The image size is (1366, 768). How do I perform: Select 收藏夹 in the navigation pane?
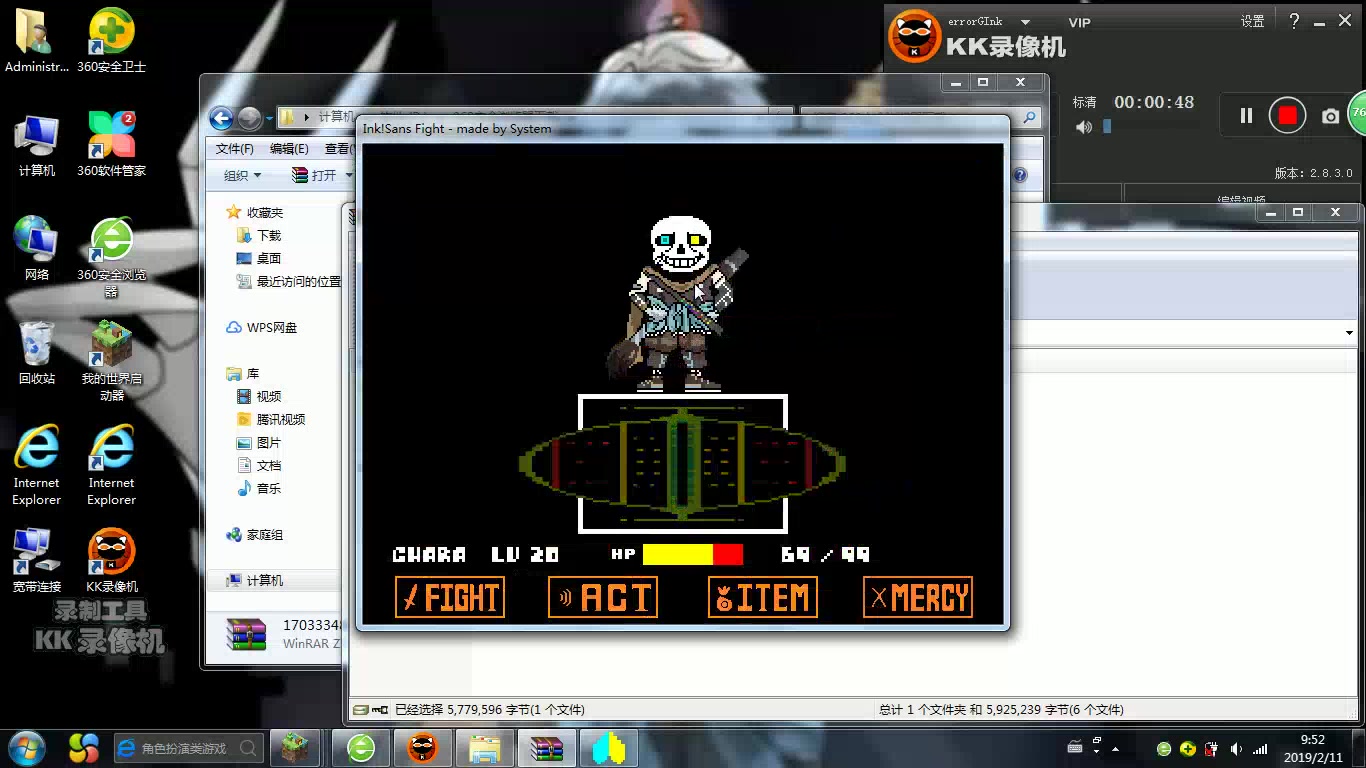[x=255, y=212]
